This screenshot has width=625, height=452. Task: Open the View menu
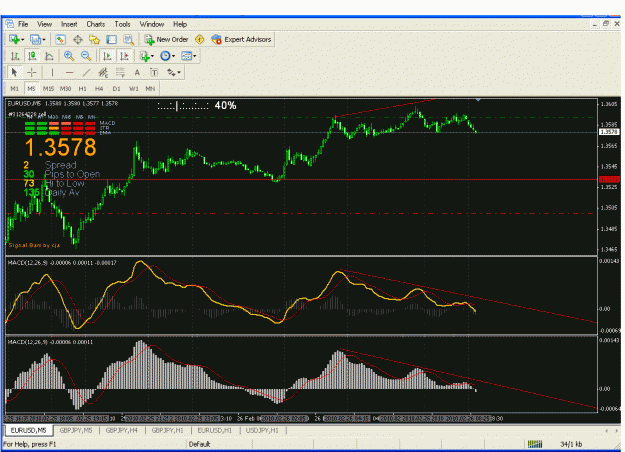(45, 24)
